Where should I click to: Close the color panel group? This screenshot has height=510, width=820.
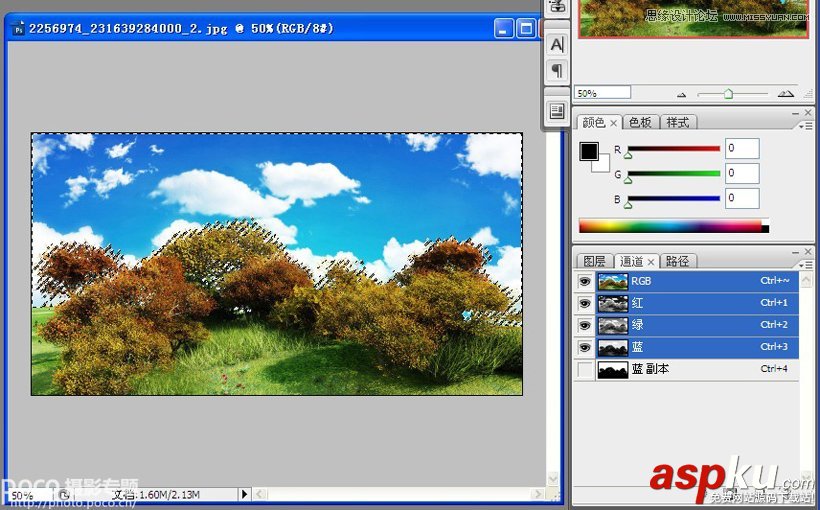point(808,112)
